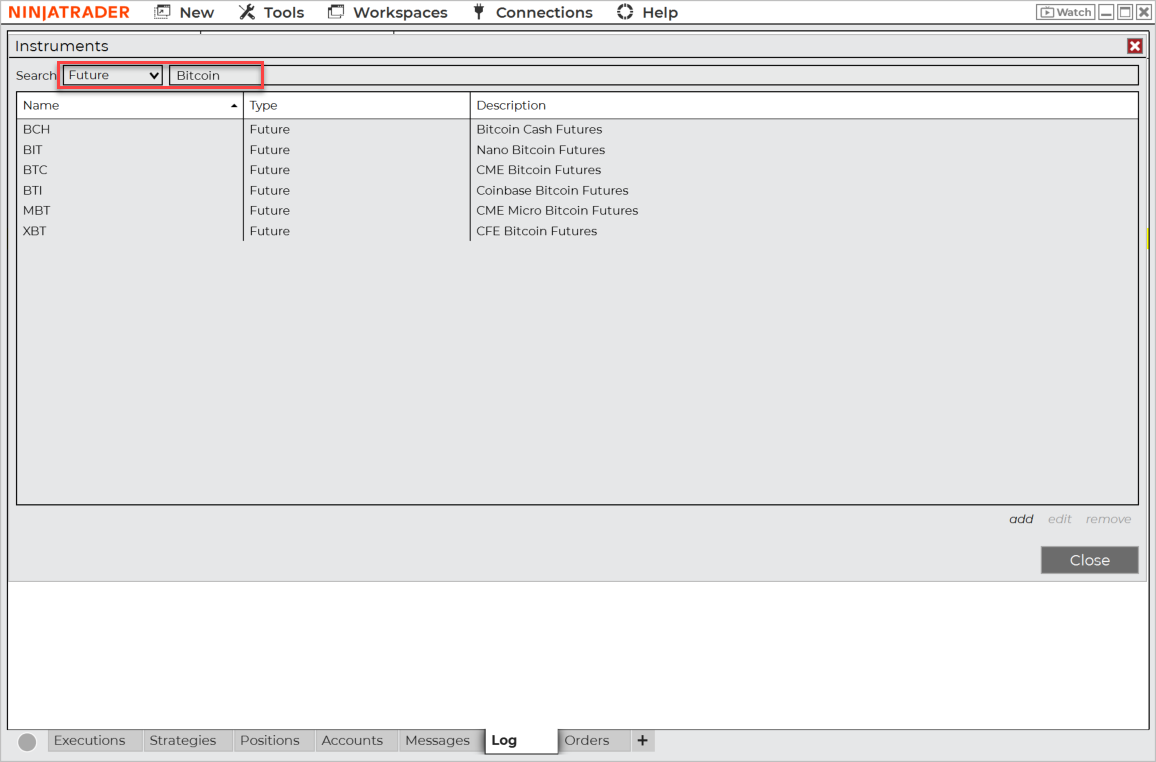Click the connection status circle at bottom left

coord(27,741)
